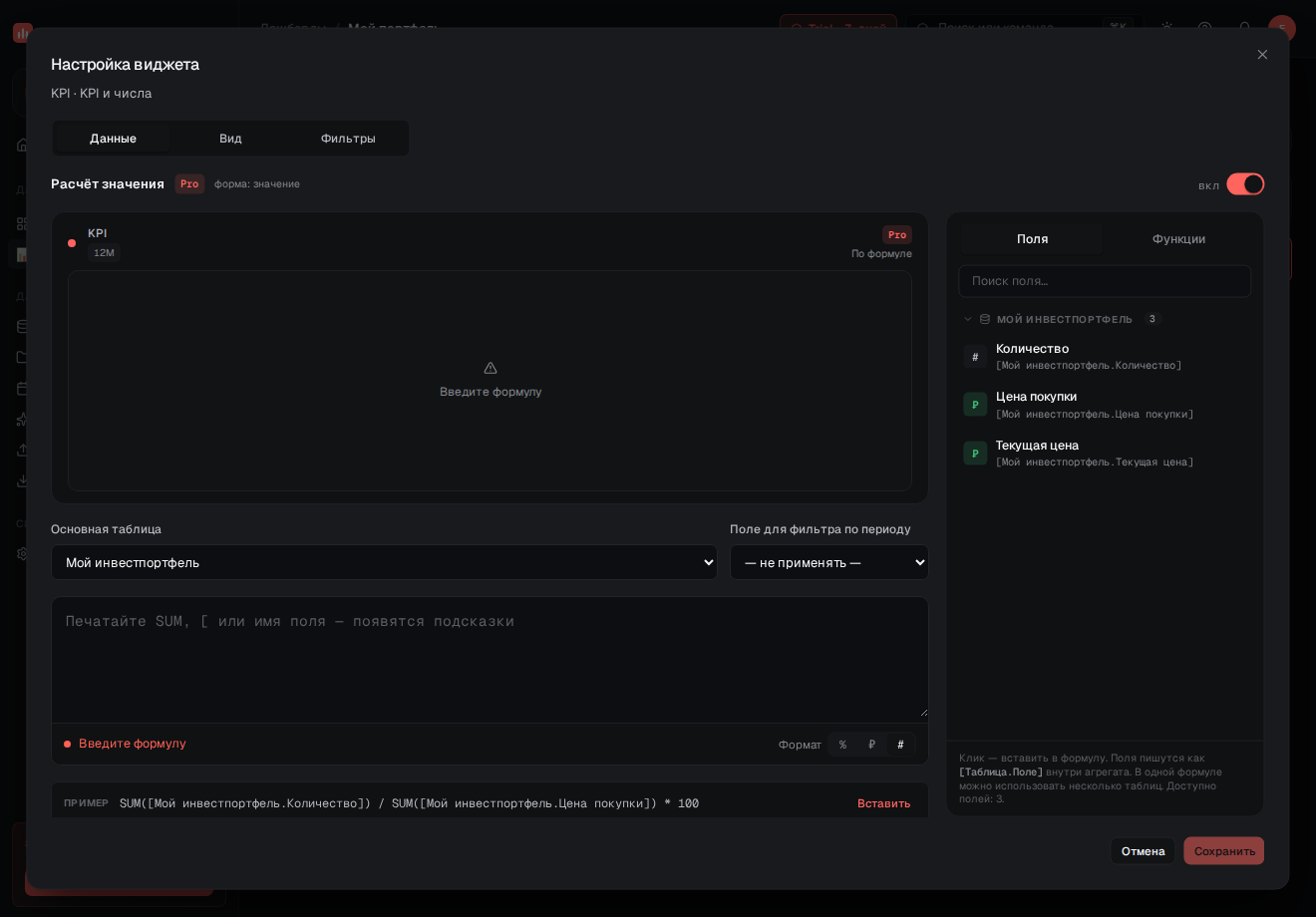Click the Сохранить button
The image size is (1316, 917).
pos(1224,851)
